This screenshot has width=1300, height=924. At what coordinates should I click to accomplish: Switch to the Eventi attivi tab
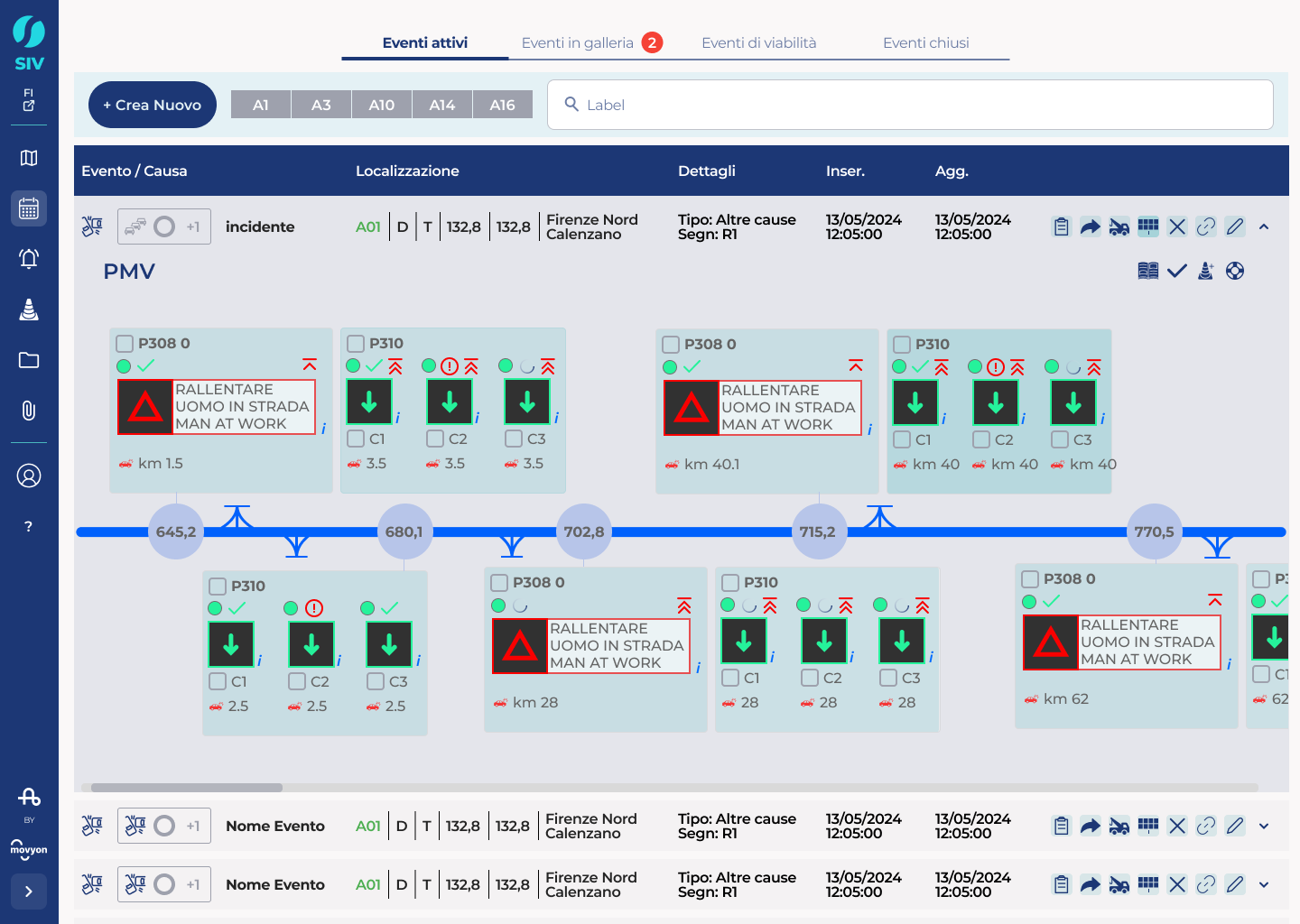[x=425, y=42]
